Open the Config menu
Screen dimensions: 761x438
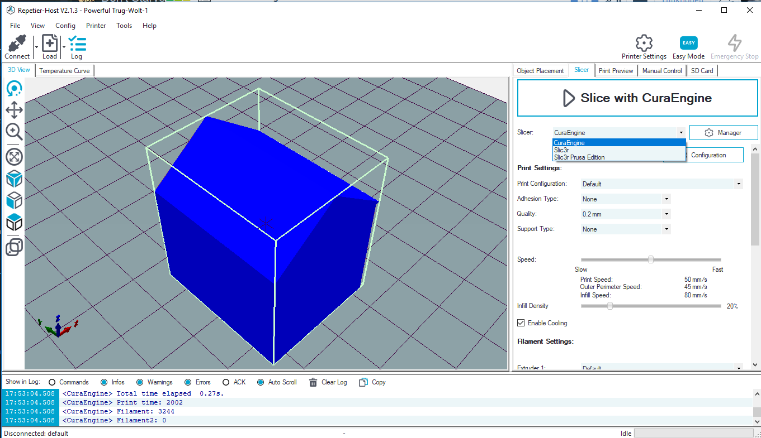tap(65, 26)
